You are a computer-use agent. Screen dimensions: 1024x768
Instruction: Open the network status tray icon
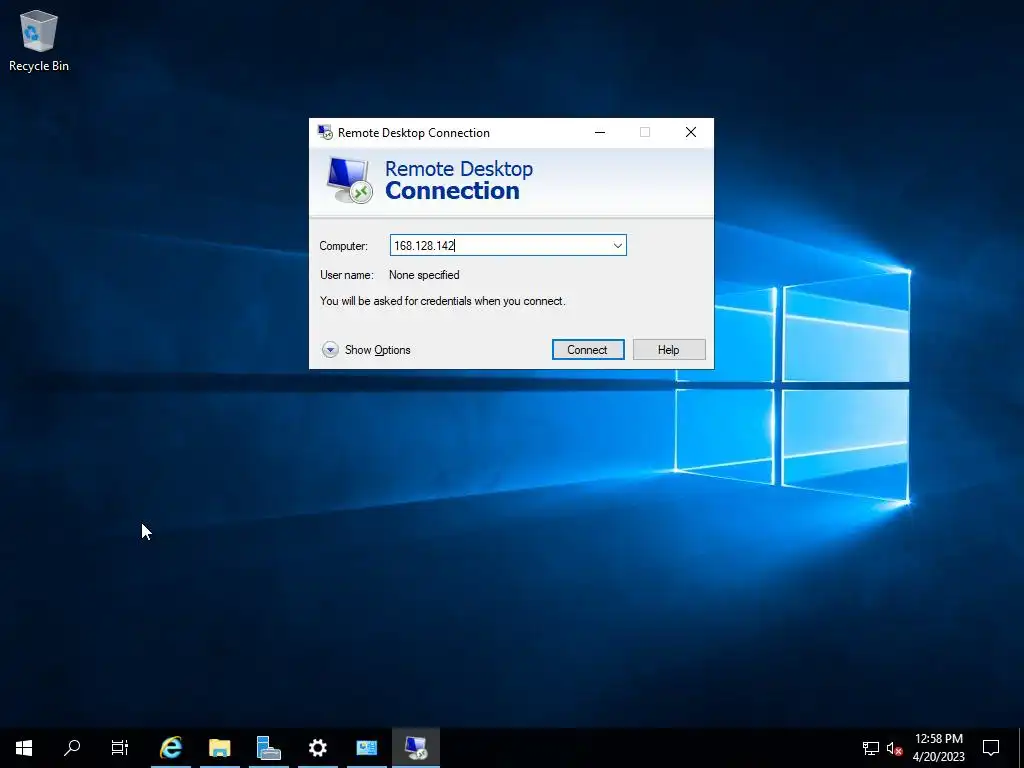871,748
